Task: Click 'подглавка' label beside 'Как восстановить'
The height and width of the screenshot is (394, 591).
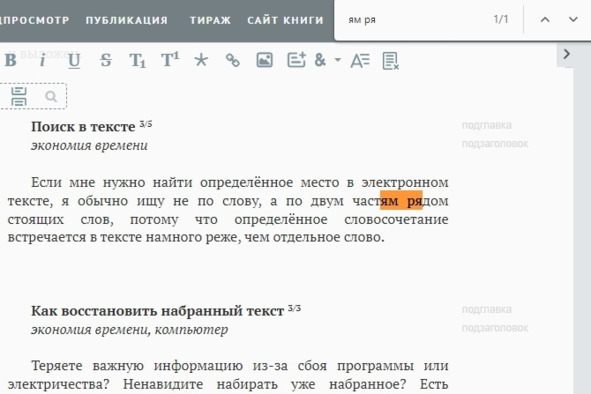Action: 487,310
